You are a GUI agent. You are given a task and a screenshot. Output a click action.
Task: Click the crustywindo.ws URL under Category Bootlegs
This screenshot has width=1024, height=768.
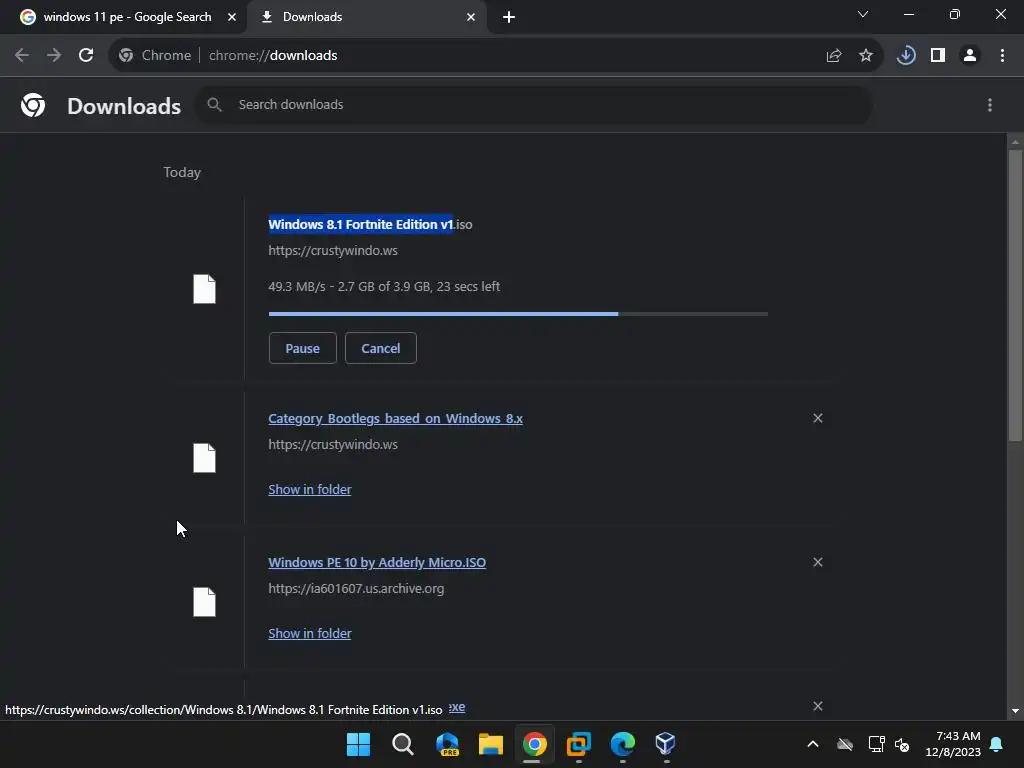coord(333,445)
